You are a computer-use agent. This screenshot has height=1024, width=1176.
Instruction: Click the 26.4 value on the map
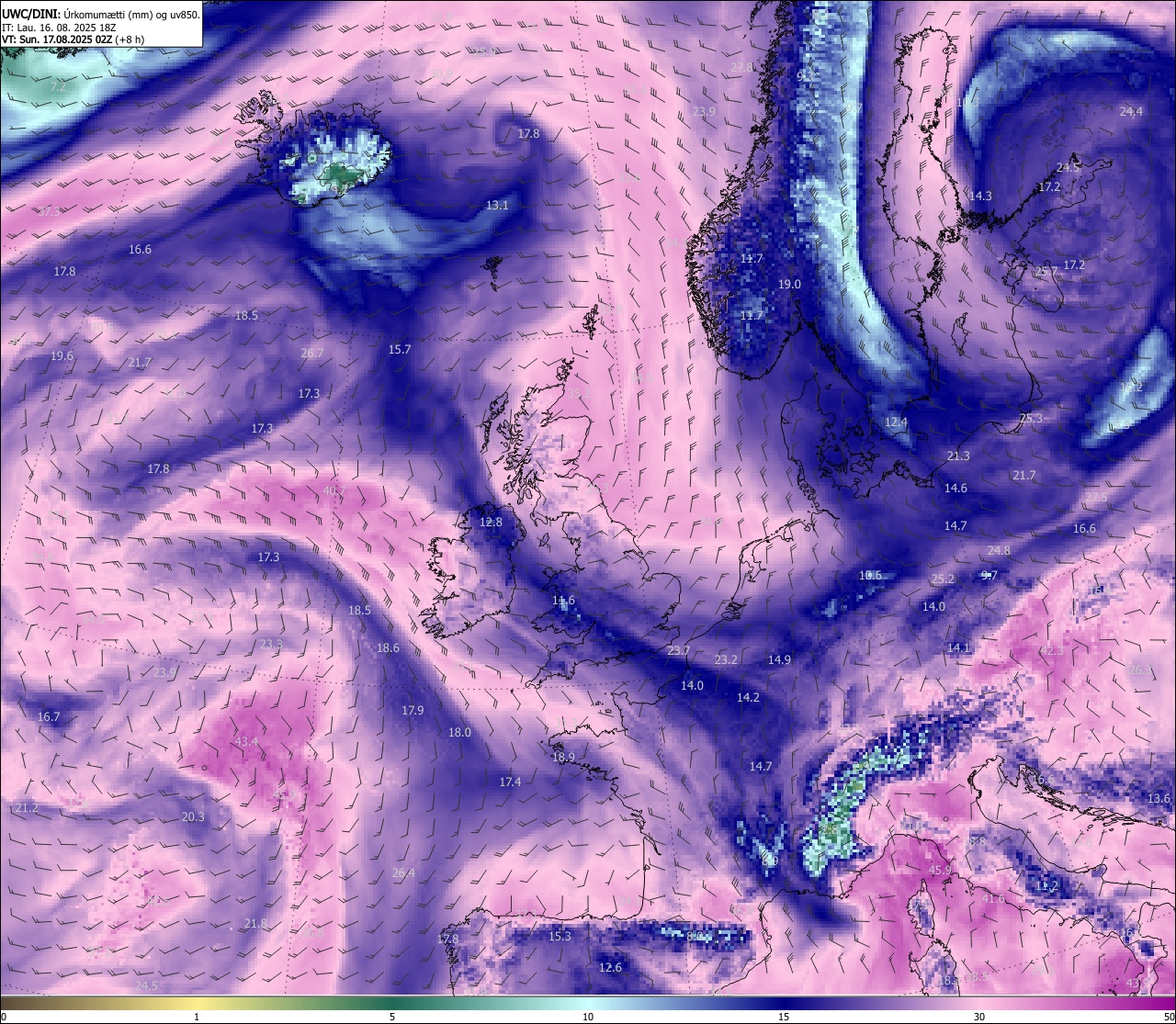click(x=403, y=873)
